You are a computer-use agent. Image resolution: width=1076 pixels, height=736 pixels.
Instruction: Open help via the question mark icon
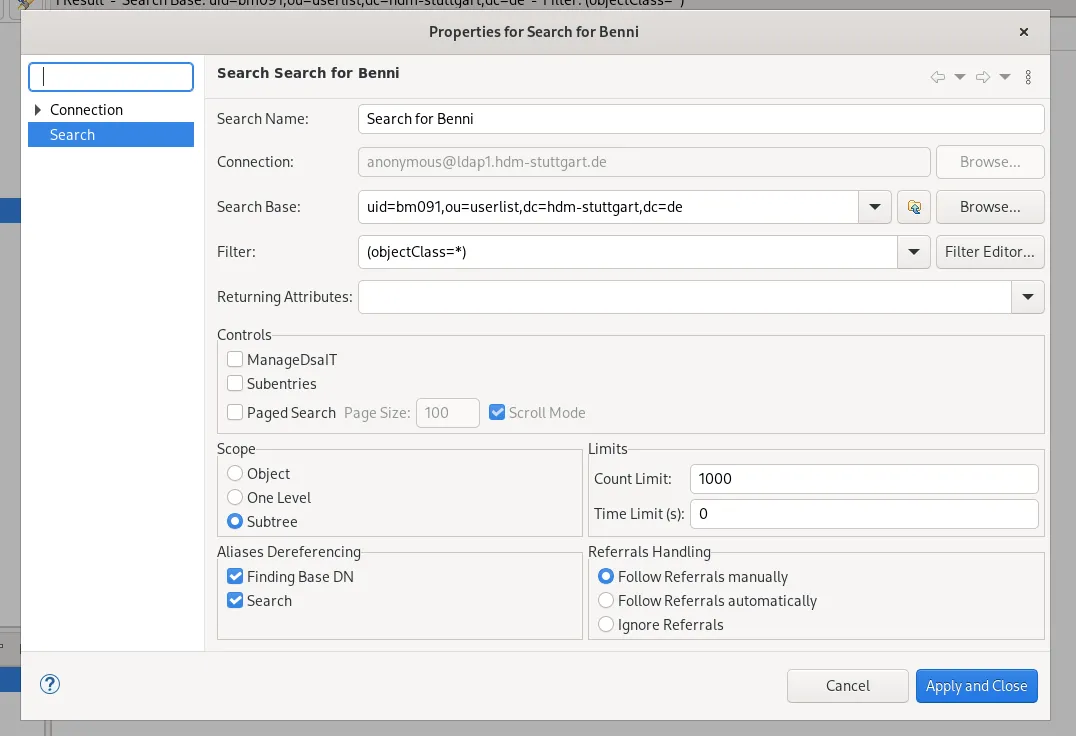[x=49, y=684]
